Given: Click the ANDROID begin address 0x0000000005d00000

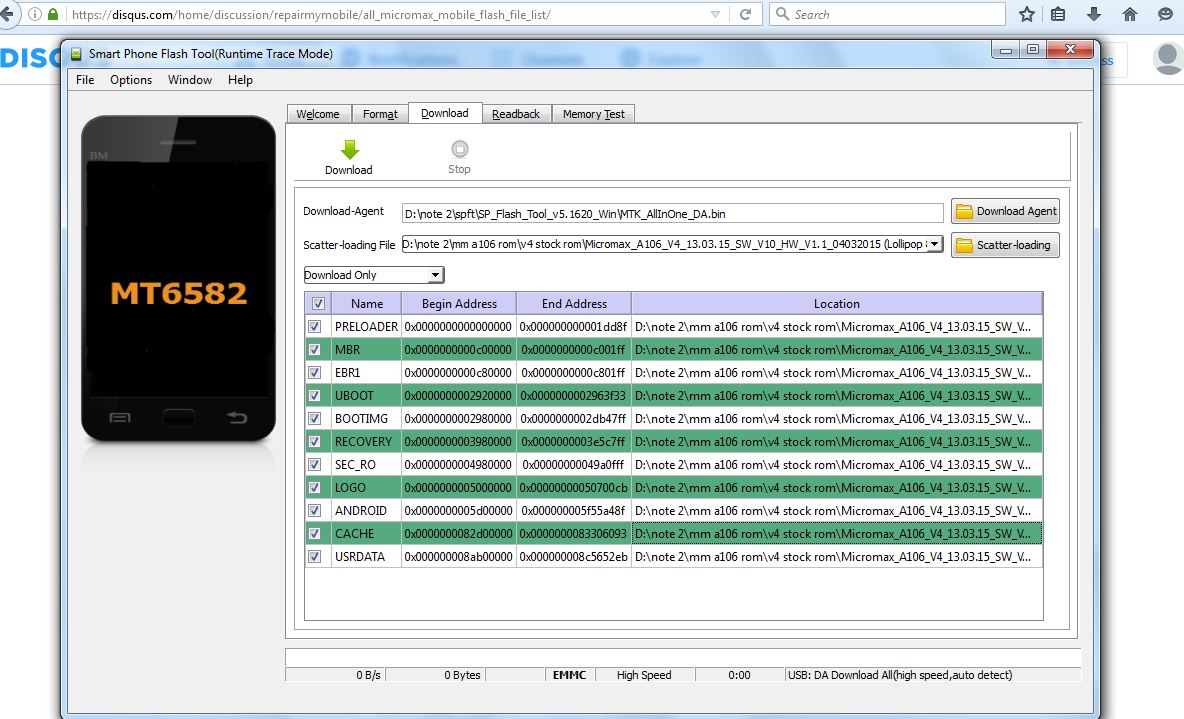Looking at the screenshot, I should [x=459, y=511].
